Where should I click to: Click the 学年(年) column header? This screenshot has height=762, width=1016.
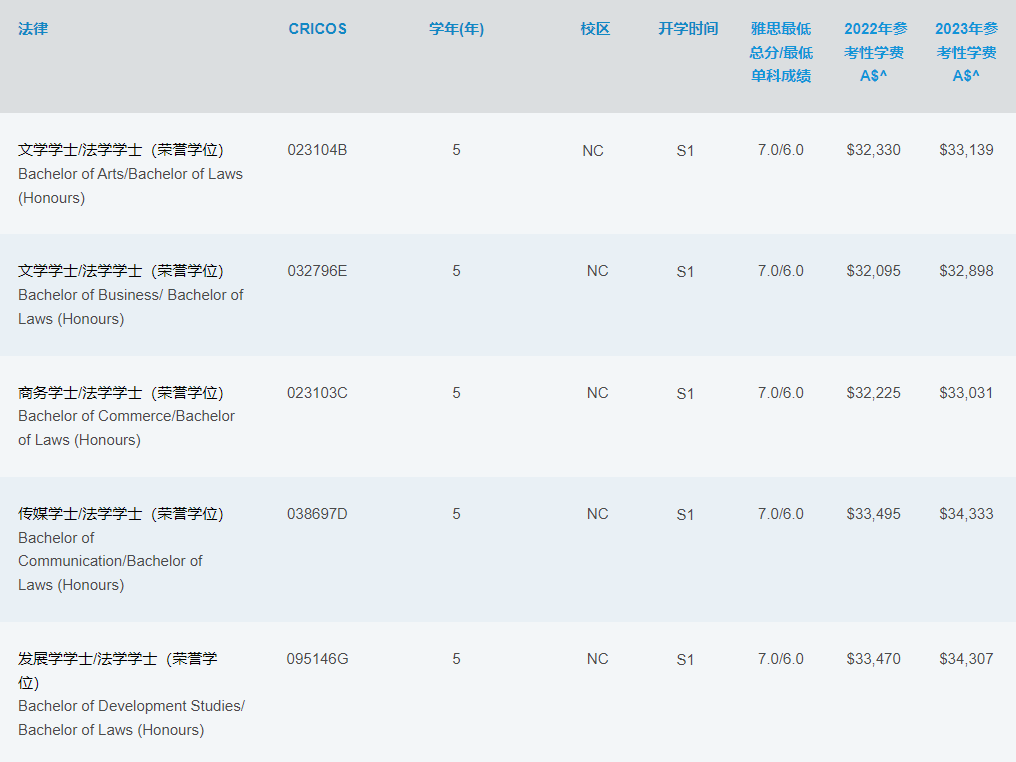coord(456,29)
